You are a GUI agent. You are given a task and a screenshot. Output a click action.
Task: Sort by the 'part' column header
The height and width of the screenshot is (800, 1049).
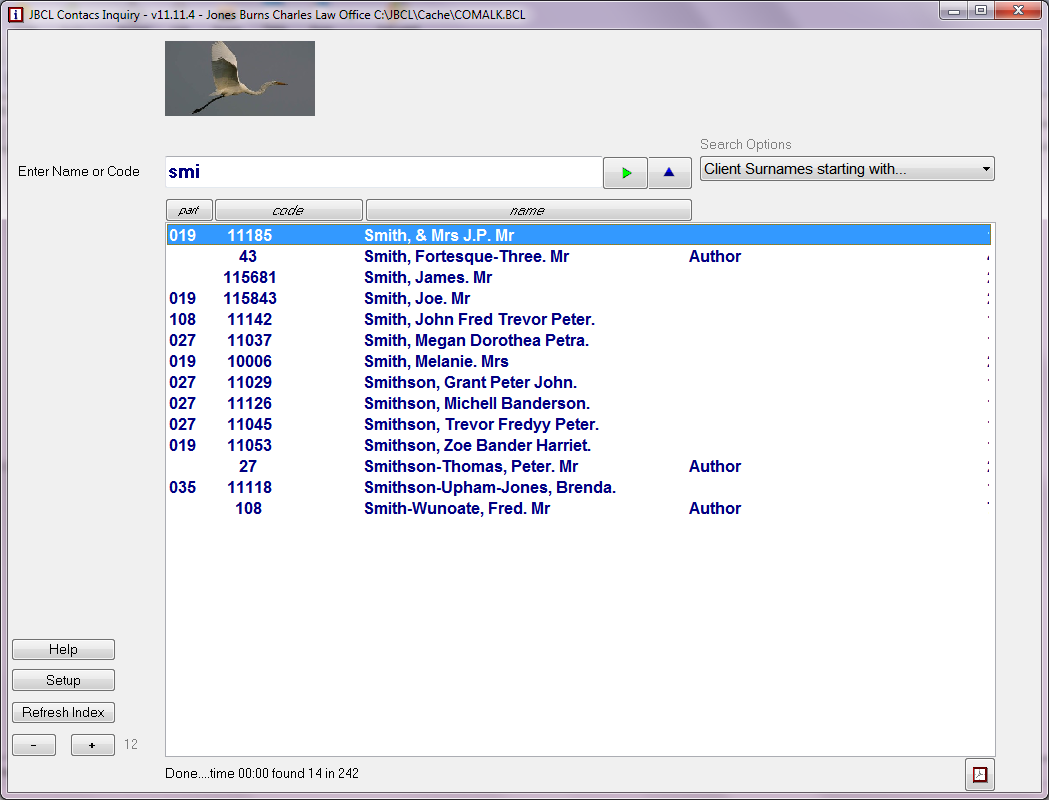[189, 210]
